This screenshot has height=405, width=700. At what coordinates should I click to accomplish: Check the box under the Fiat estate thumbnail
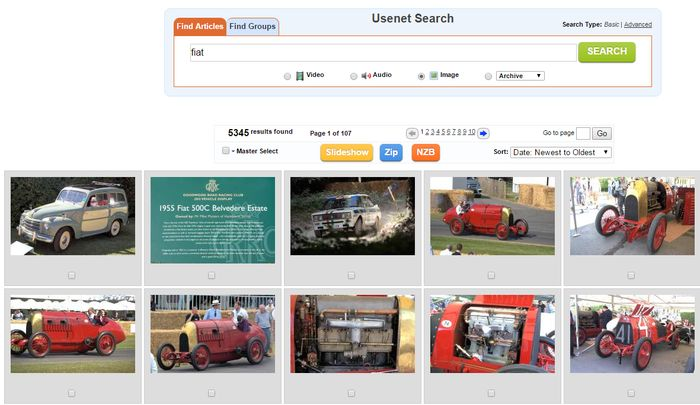coord(71,275)
